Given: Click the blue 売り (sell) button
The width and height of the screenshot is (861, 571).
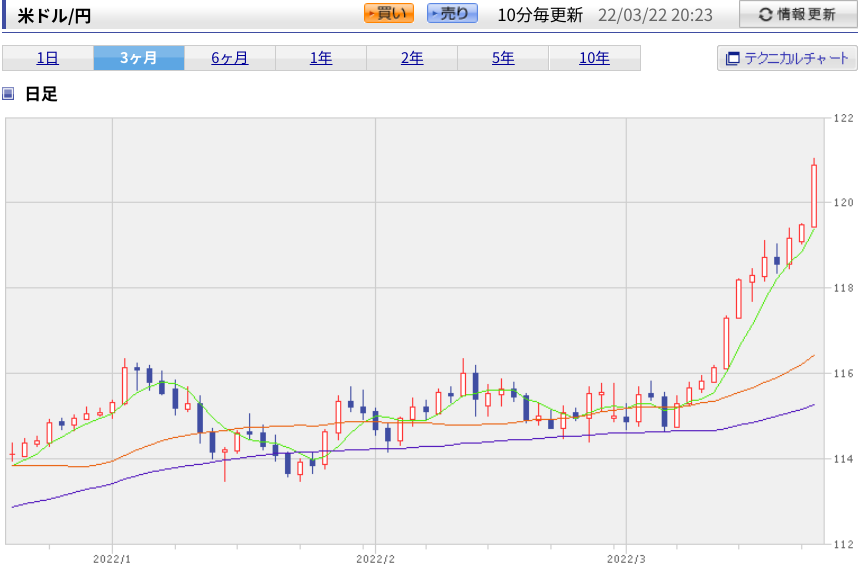Looking at the screenshot, I should coord(452,13).
